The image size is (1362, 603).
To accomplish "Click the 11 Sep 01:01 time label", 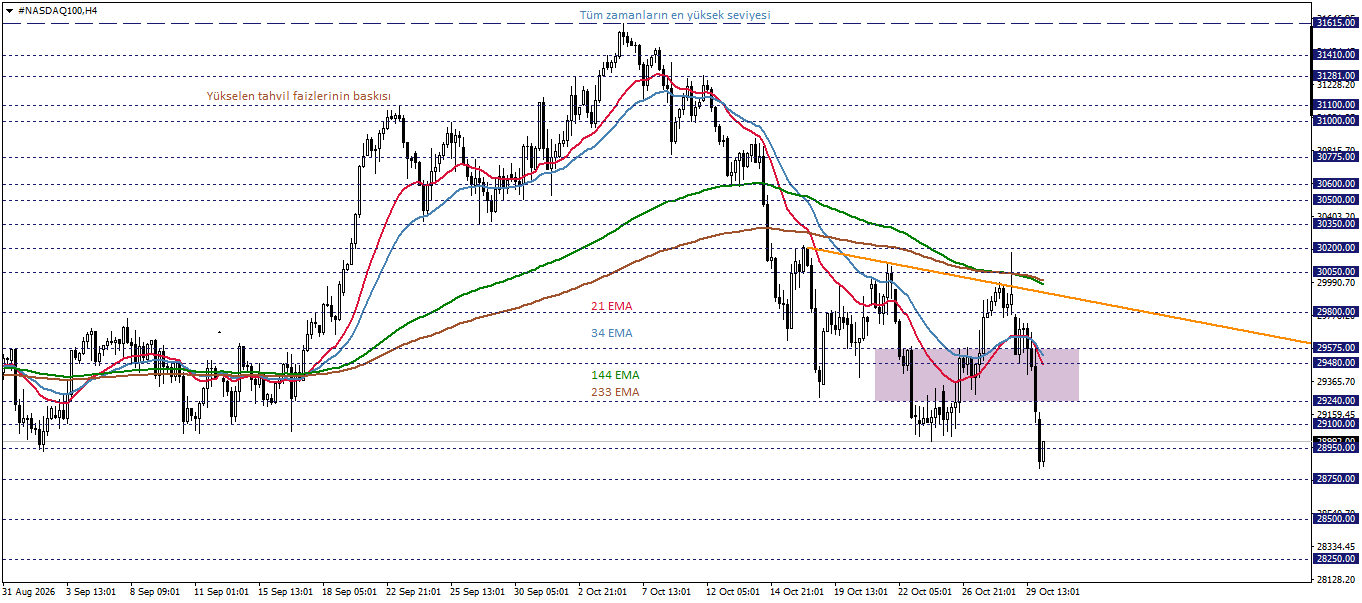I will pos(220,592).
